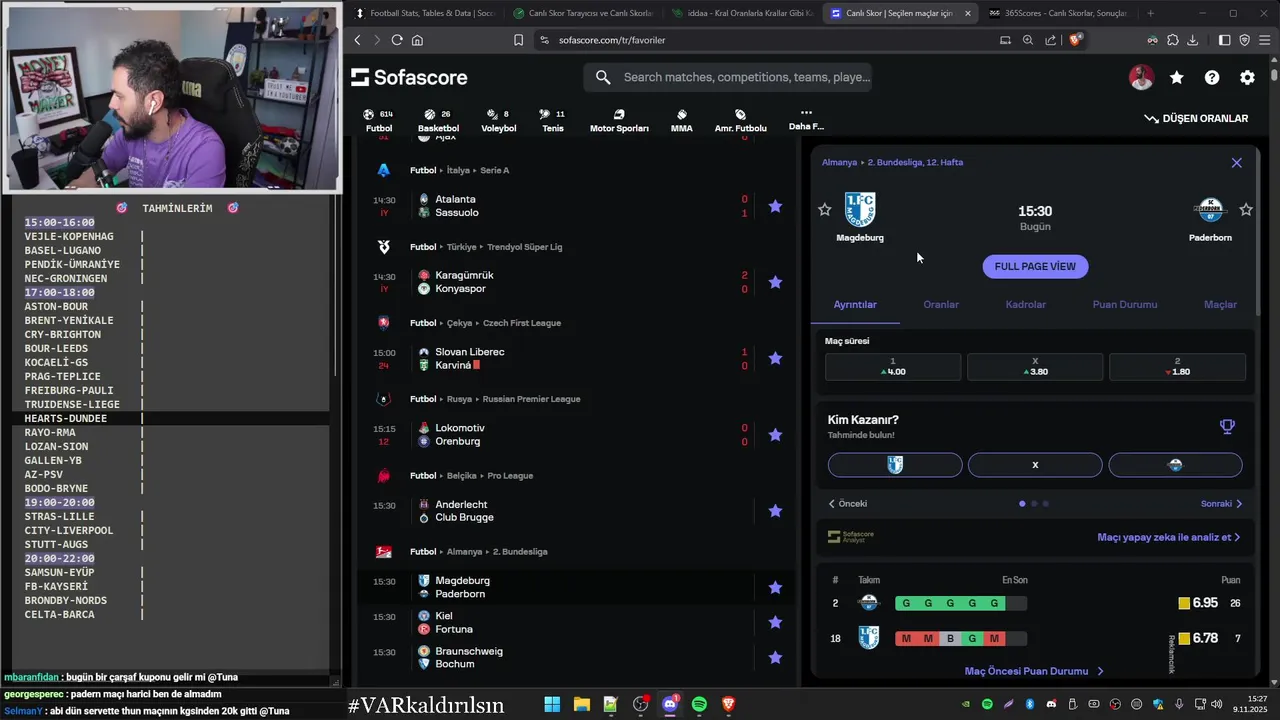Unfavorite the Anderlecht vs Club Brugge match

(x=775, y=511)
